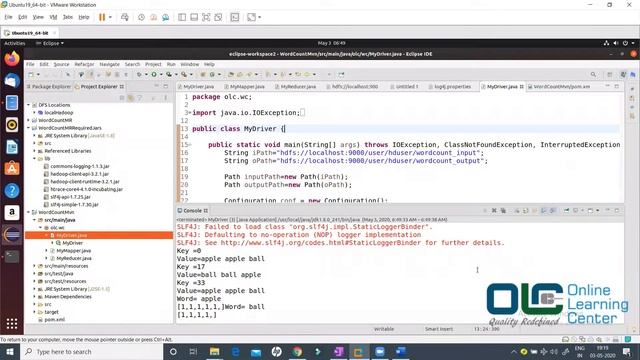
Task: Open the Run button dropdown arrow
Action: pos(160,75)
